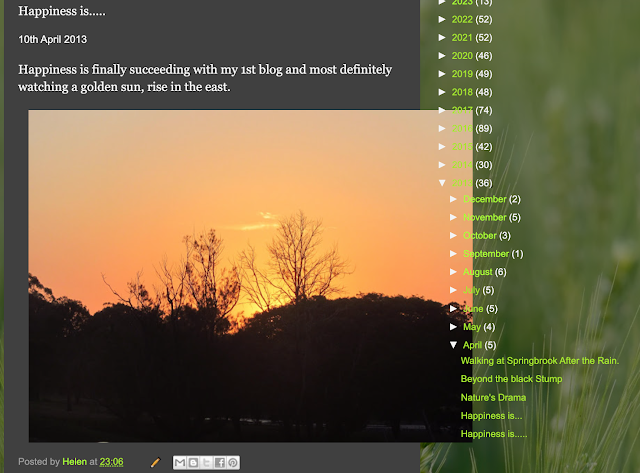640x473 pixels.
Task: Expand the 2018 archive arrow
Action: [442, 92]
